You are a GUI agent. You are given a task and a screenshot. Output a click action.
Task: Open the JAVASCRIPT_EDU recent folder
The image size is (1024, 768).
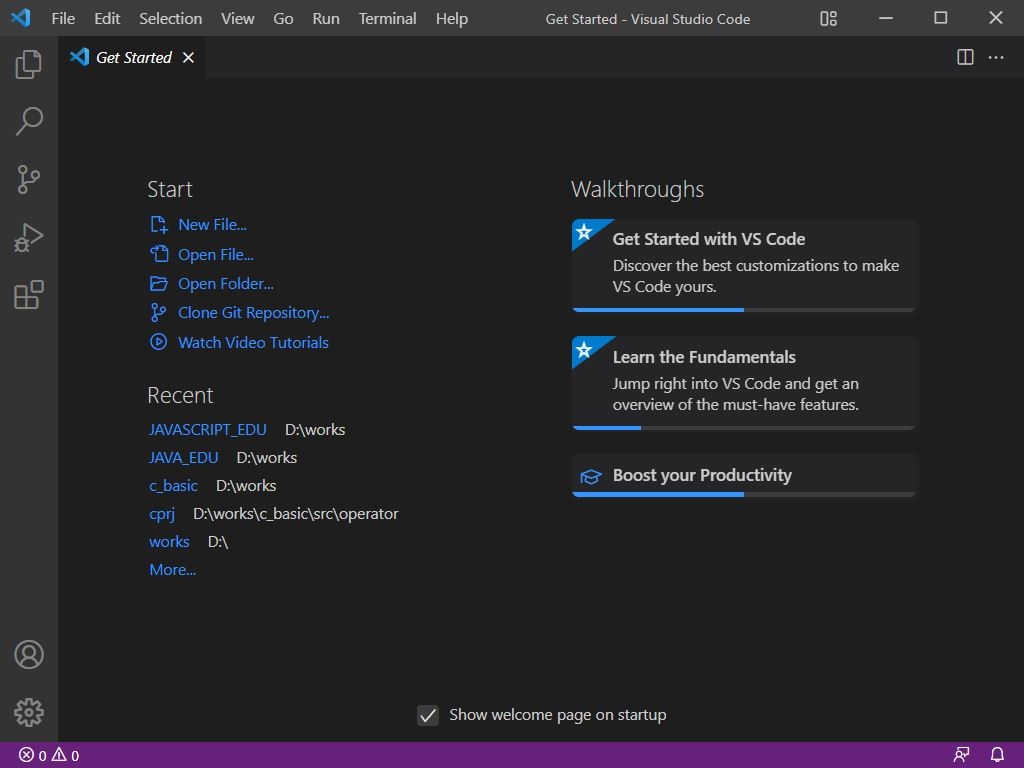point(207,429)
